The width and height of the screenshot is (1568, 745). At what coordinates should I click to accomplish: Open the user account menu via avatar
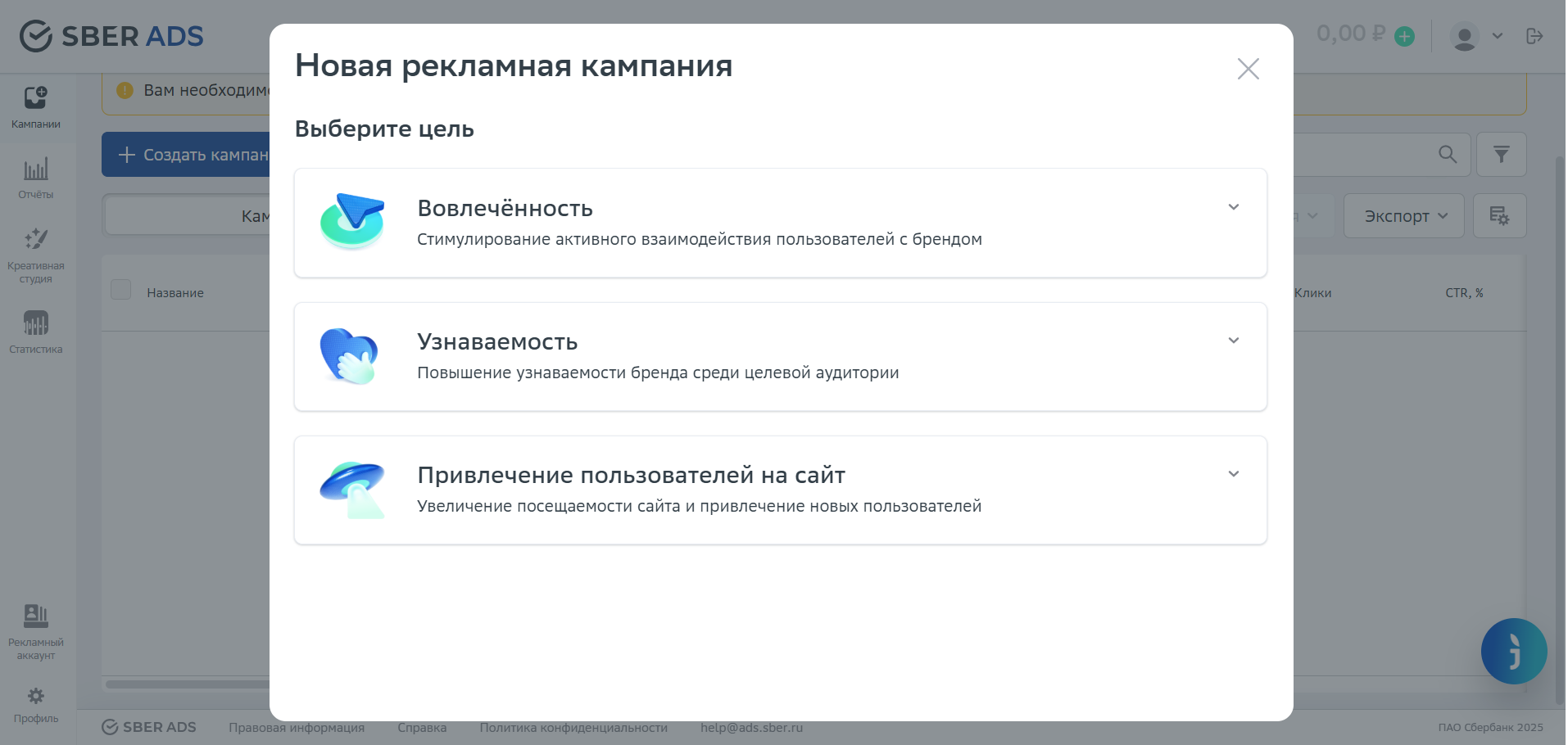[x=1464, y=36]
